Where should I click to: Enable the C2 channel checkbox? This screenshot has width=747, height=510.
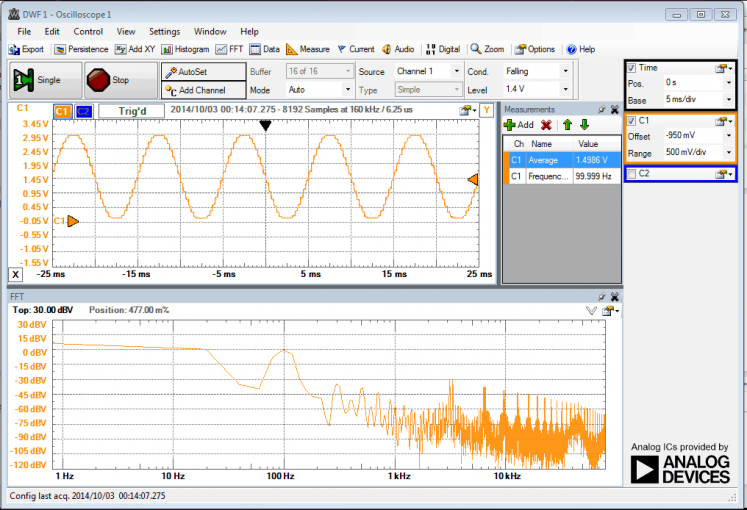(631, 174)
